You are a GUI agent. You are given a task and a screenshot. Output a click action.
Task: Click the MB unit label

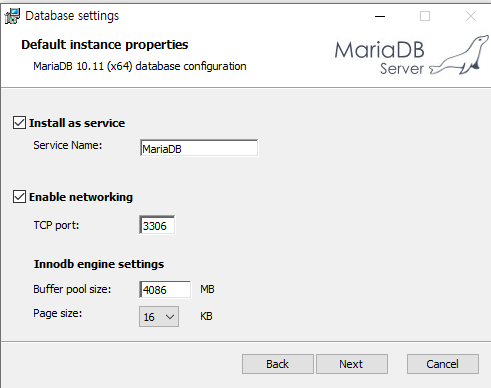click(207, 289)
